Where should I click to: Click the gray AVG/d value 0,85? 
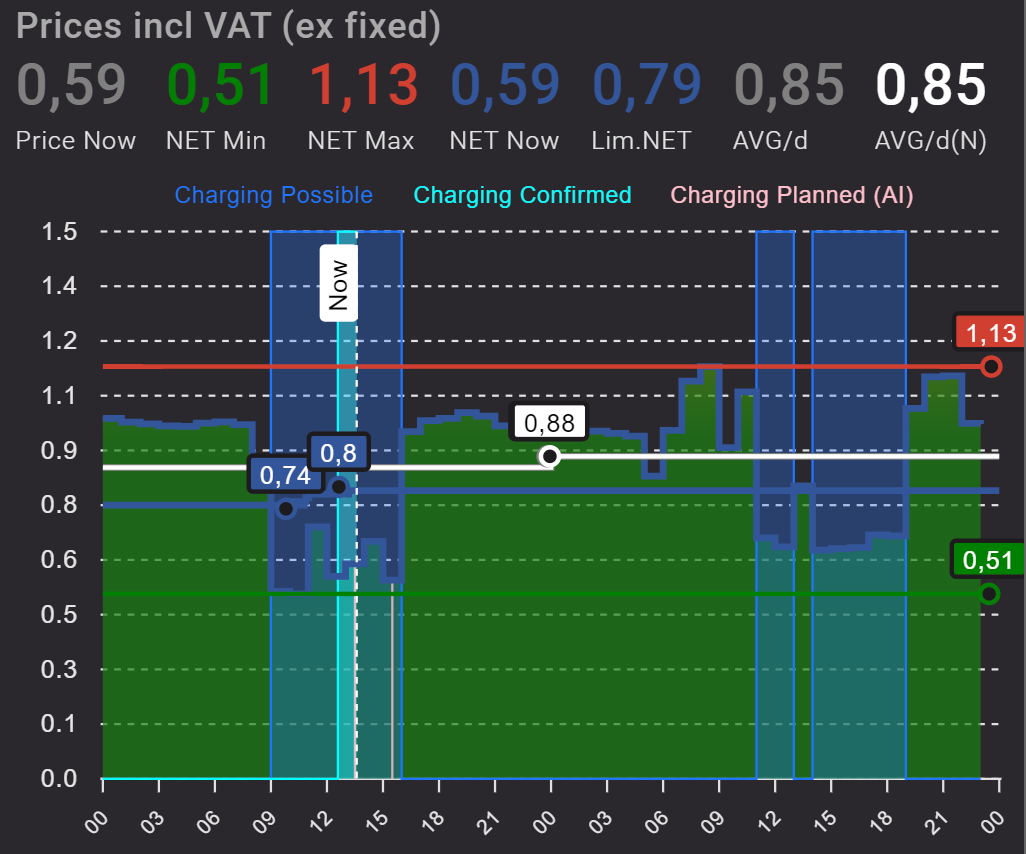pyautogui.click(x=789, y=85)
